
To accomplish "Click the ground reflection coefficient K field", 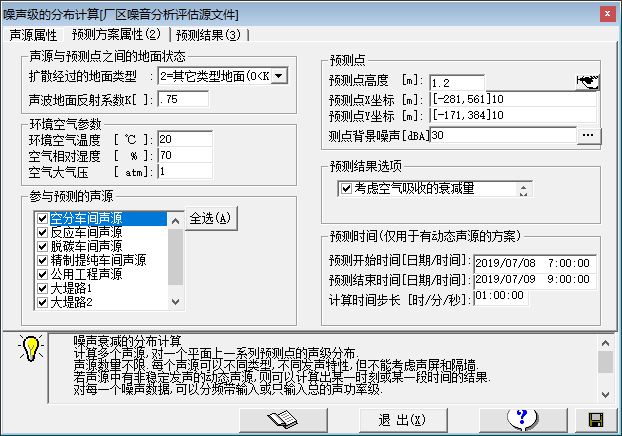I will tap(183, 99).
